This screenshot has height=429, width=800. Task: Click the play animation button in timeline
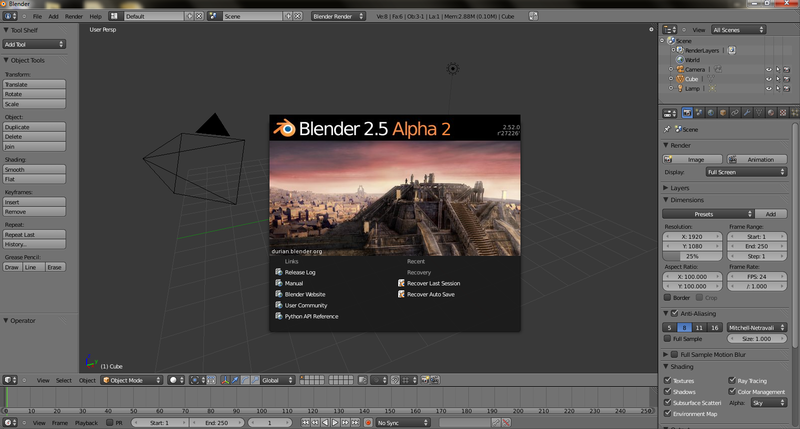[335, 422]
